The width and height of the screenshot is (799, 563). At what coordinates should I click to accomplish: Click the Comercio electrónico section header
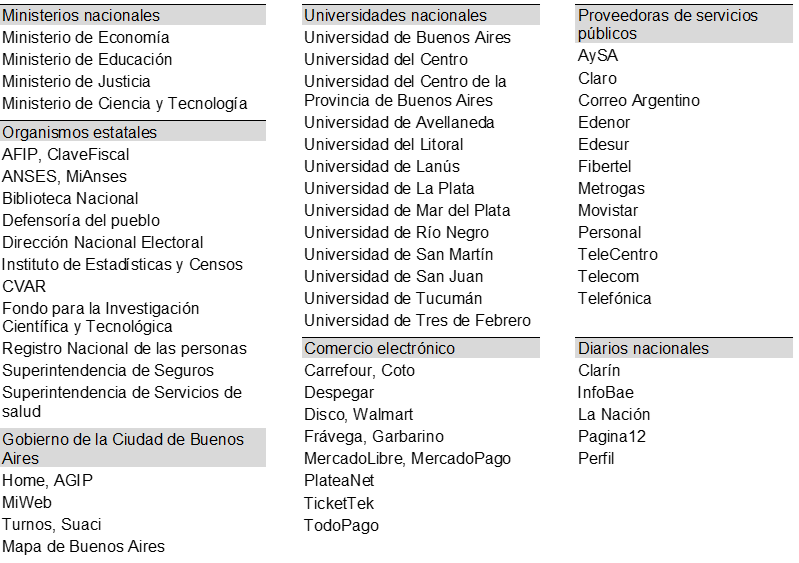[380, 349]
